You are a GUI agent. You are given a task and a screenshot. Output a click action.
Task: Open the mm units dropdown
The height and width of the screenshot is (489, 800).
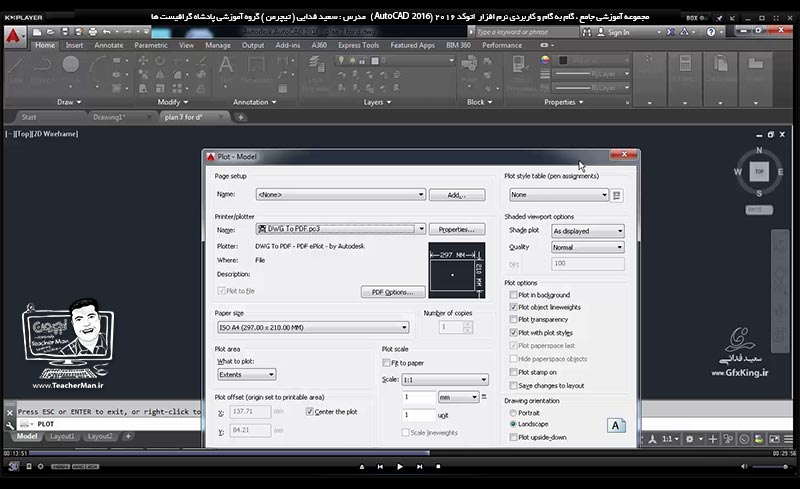point(458,397)
